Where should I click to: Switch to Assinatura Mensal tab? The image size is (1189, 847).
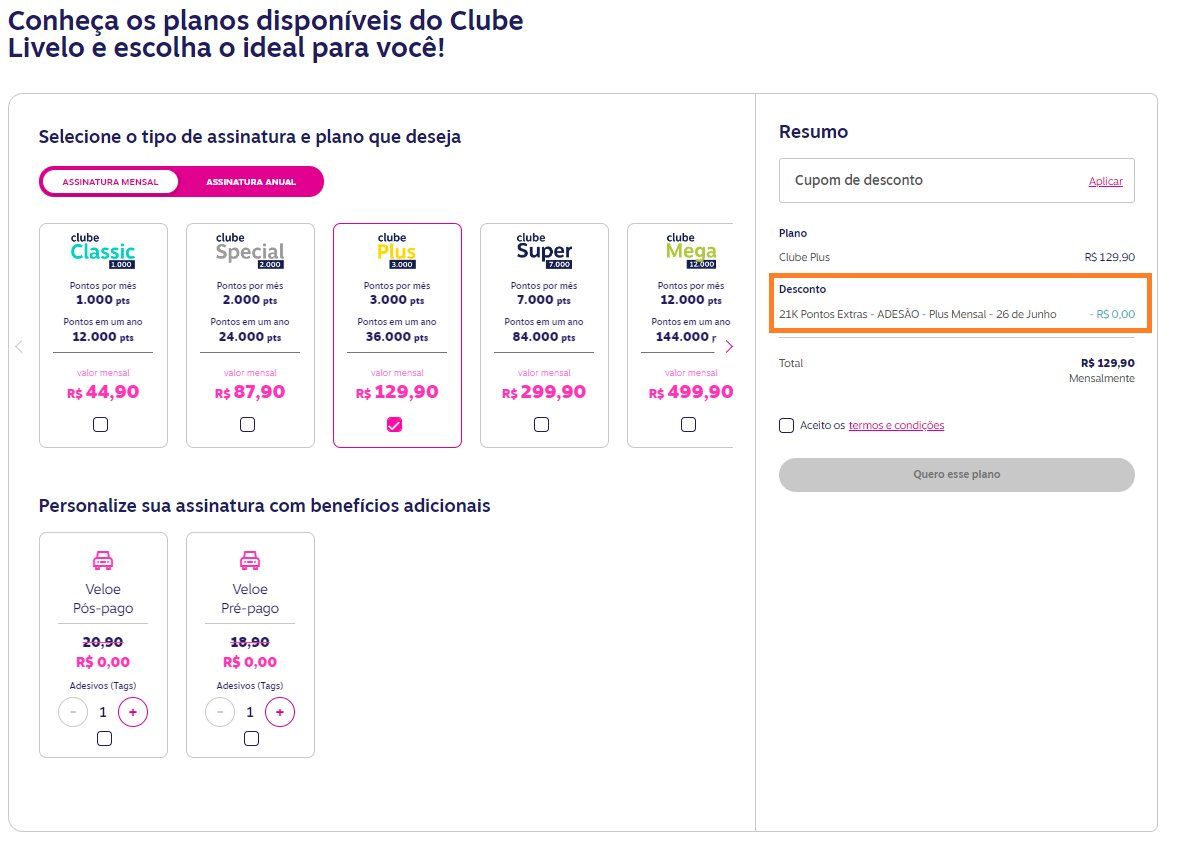coord(111,182)
